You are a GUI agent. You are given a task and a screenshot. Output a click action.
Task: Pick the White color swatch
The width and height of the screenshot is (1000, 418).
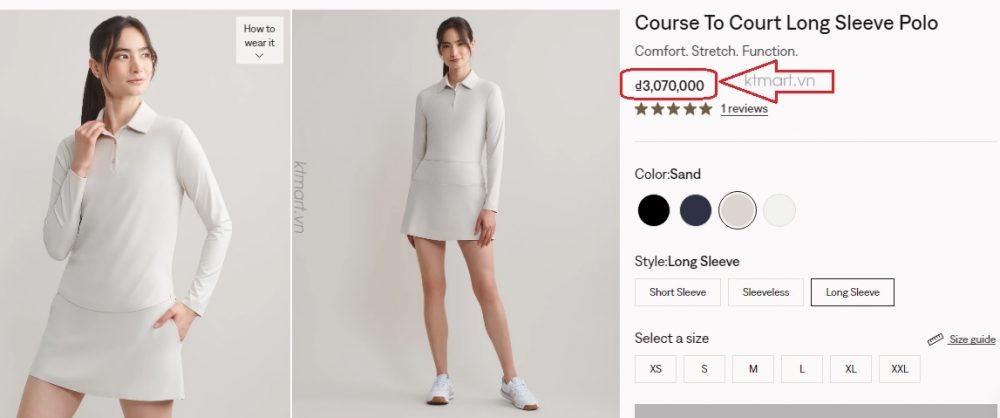[x=779, y=210]
